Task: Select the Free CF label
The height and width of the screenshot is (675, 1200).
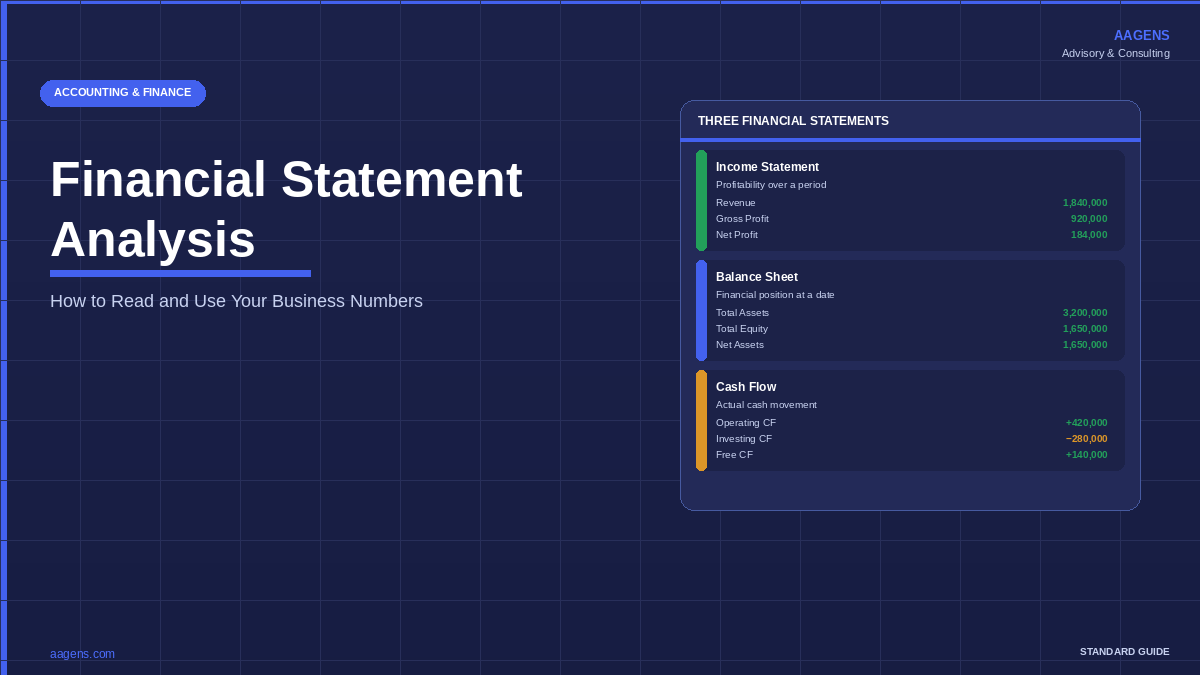Action: coord(735,455)
